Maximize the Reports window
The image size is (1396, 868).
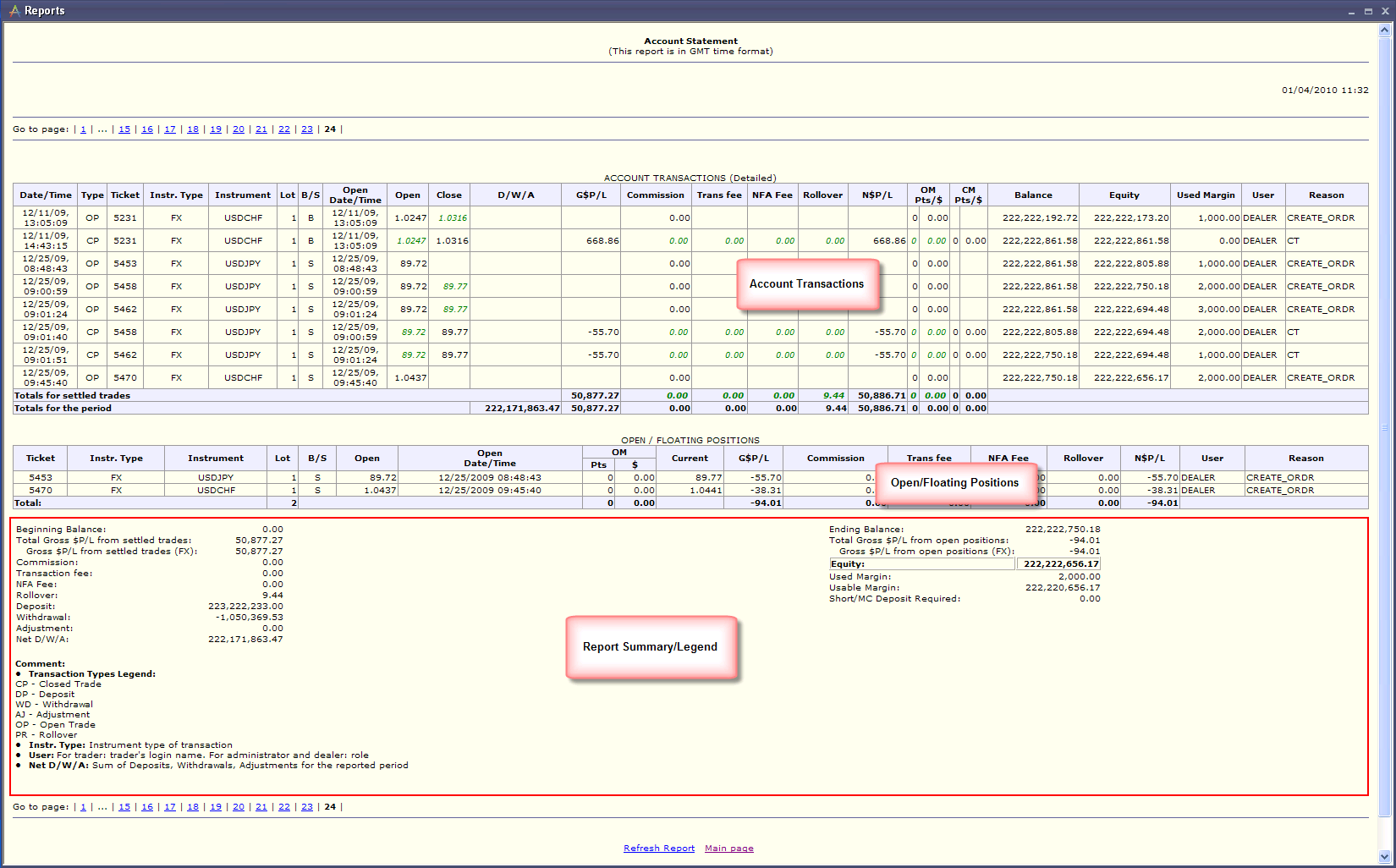[x=1368, y=11]
